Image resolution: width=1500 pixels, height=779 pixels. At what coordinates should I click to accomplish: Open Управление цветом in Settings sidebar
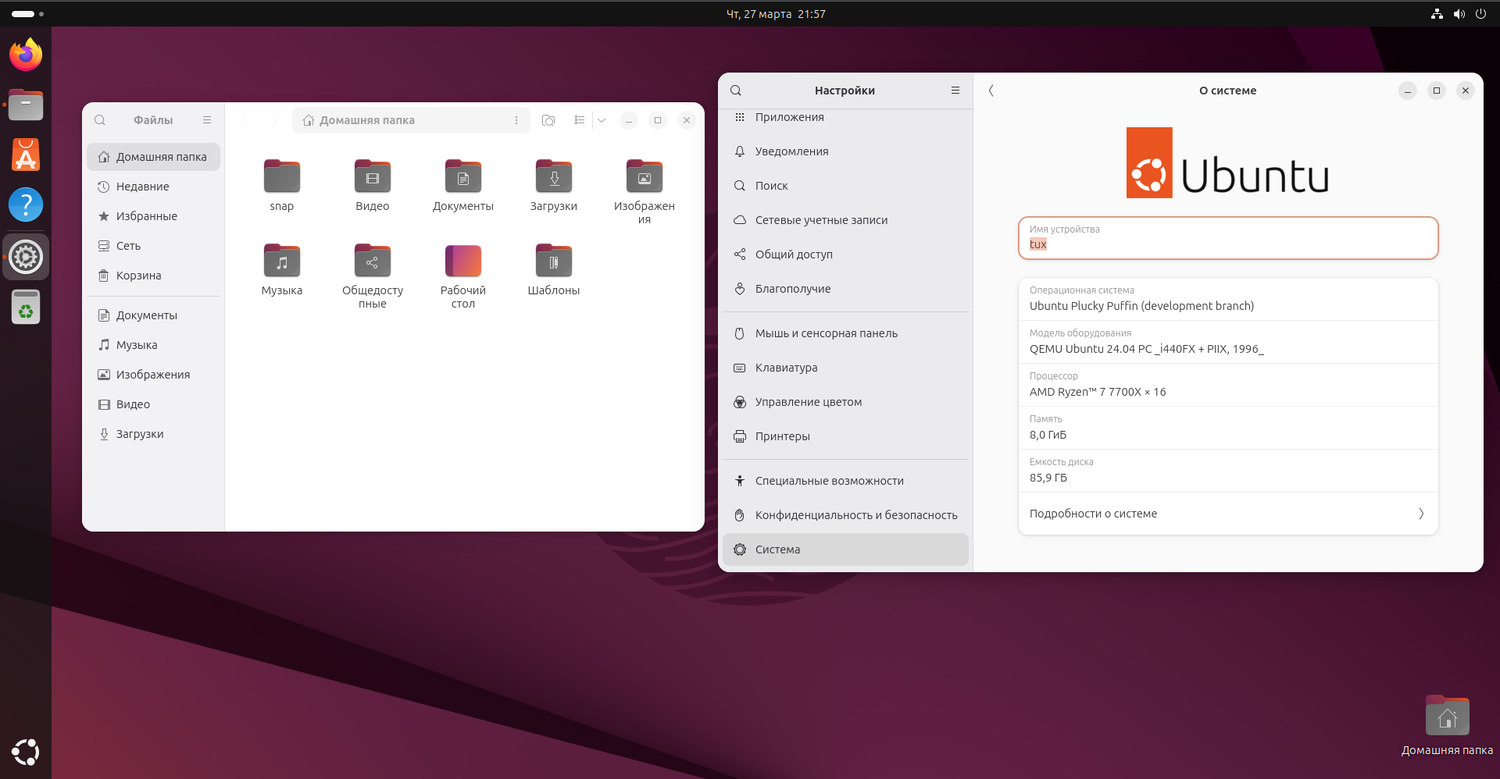[845, 402]
